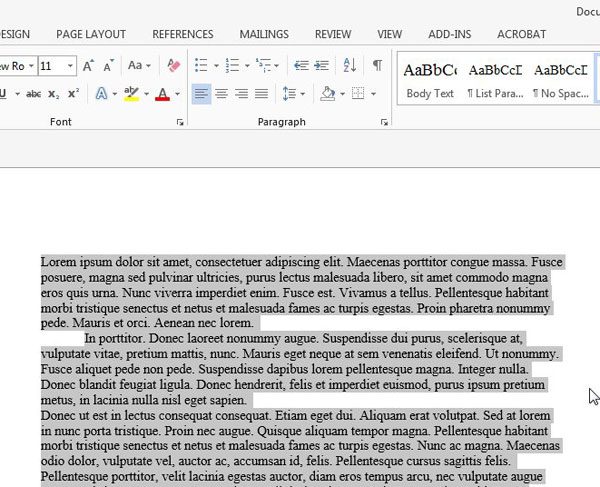
Task: Toggle strikethrough formatting
Action: 33,94
